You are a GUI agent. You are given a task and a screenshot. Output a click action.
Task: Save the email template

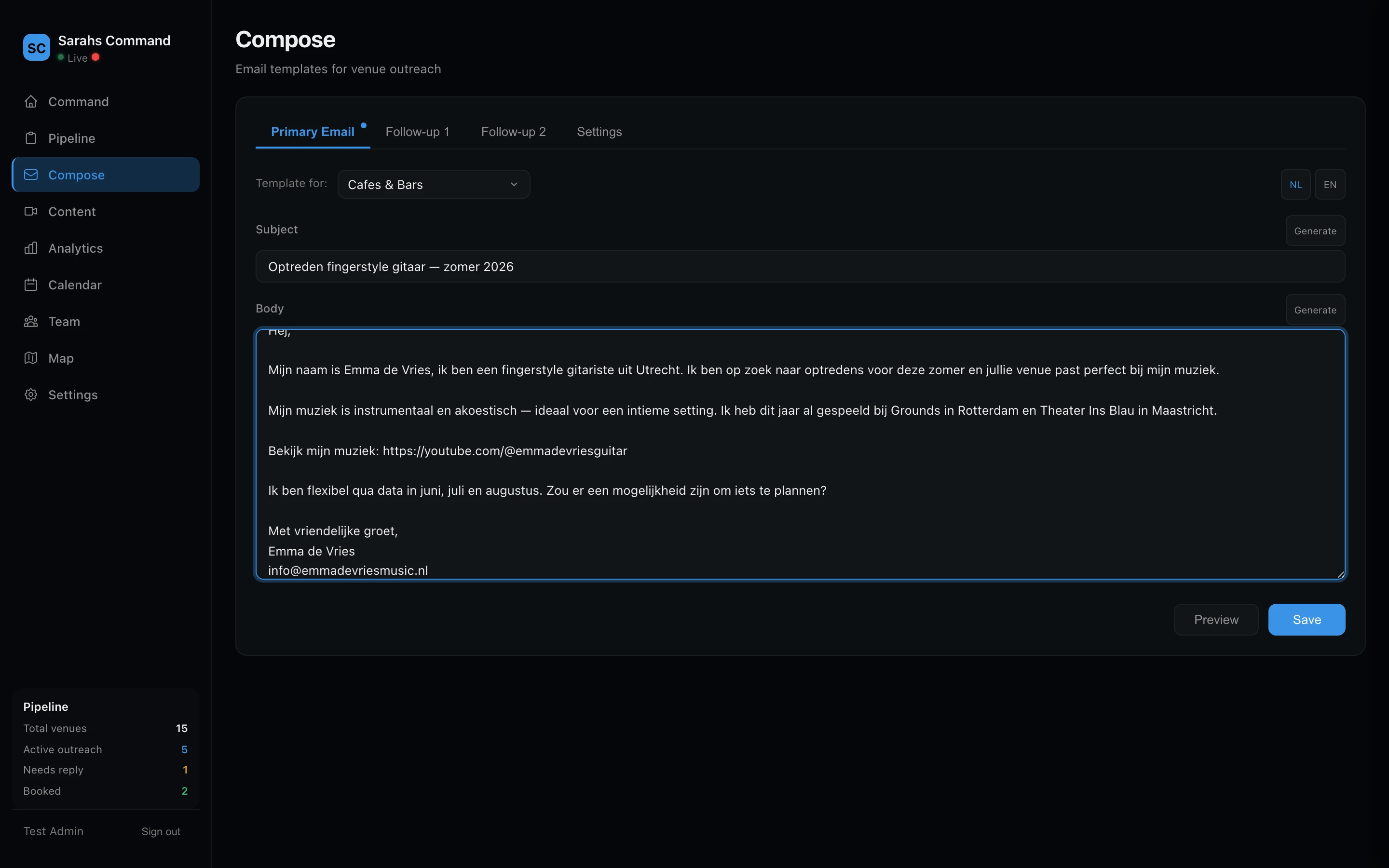pyautogui.click(x=1307, y=620)
